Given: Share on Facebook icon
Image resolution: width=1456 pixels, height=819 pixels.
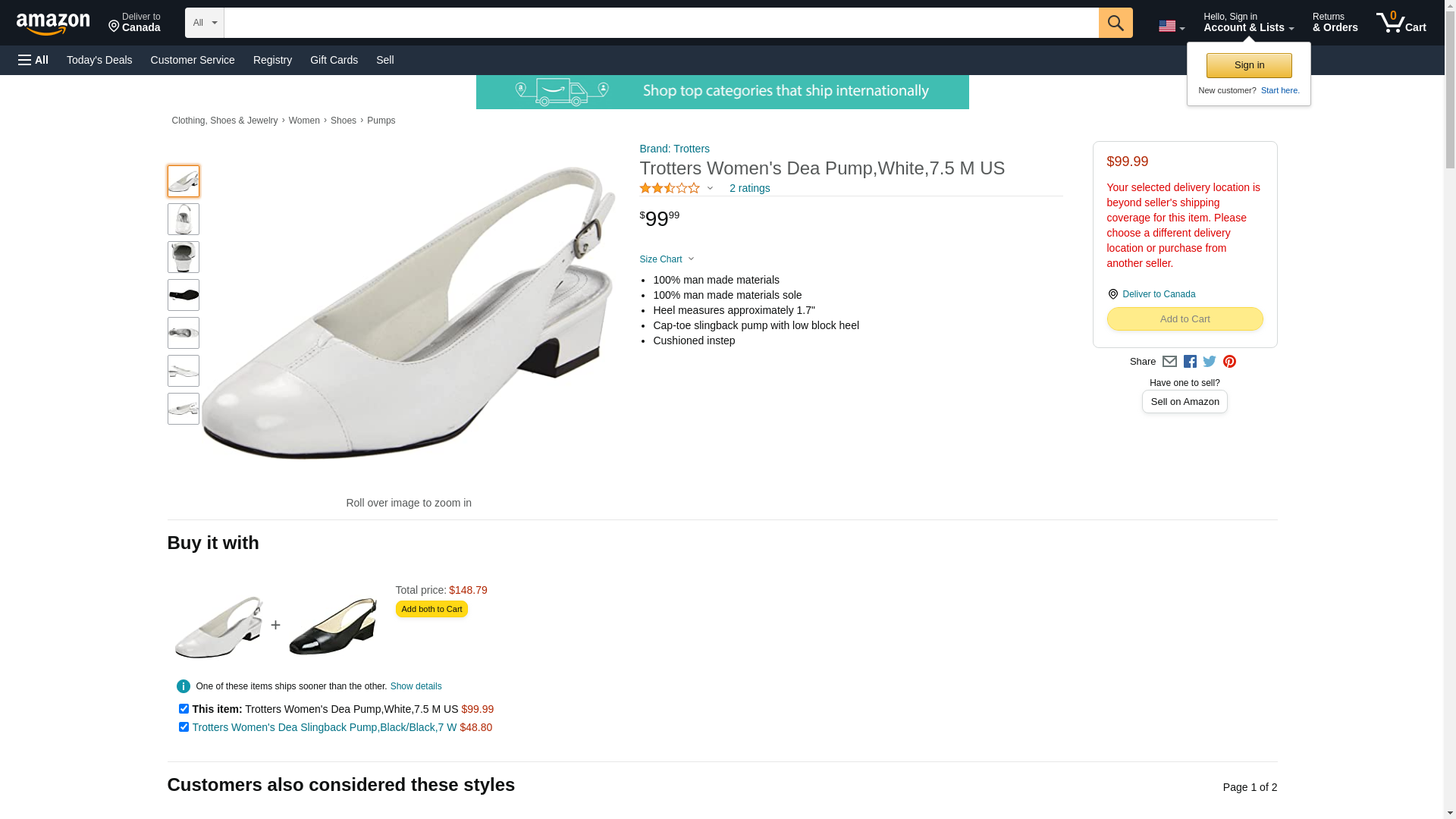Looking at the screenshot, I should [x=1190, y=362].
